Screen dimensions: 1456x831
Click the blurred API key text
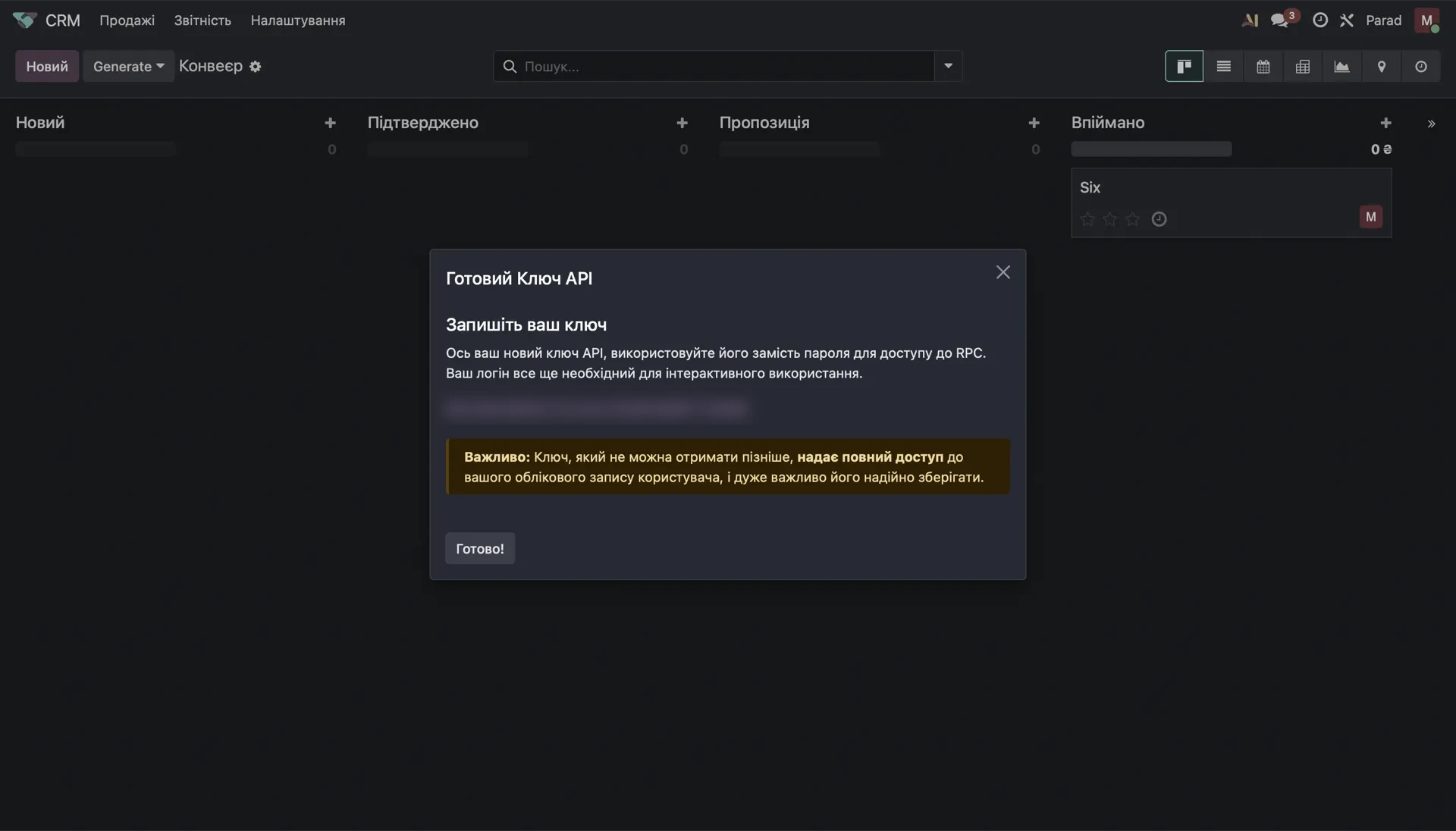coord(597,409)
